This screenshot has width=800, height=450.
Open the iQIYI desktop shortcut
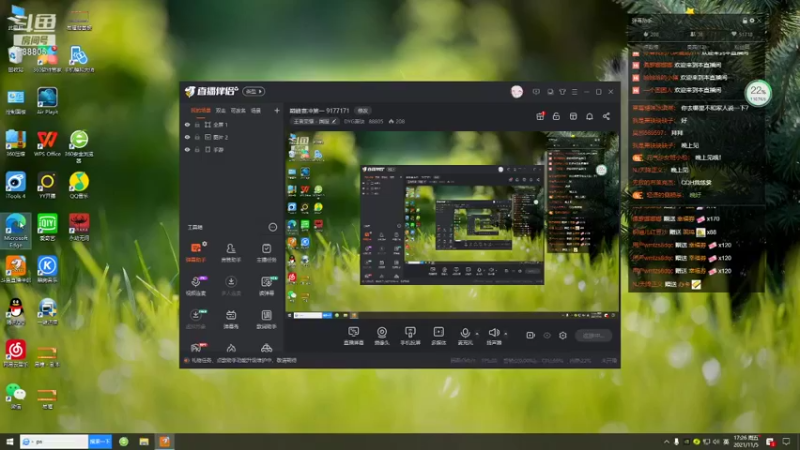click(x=47, y=228)
